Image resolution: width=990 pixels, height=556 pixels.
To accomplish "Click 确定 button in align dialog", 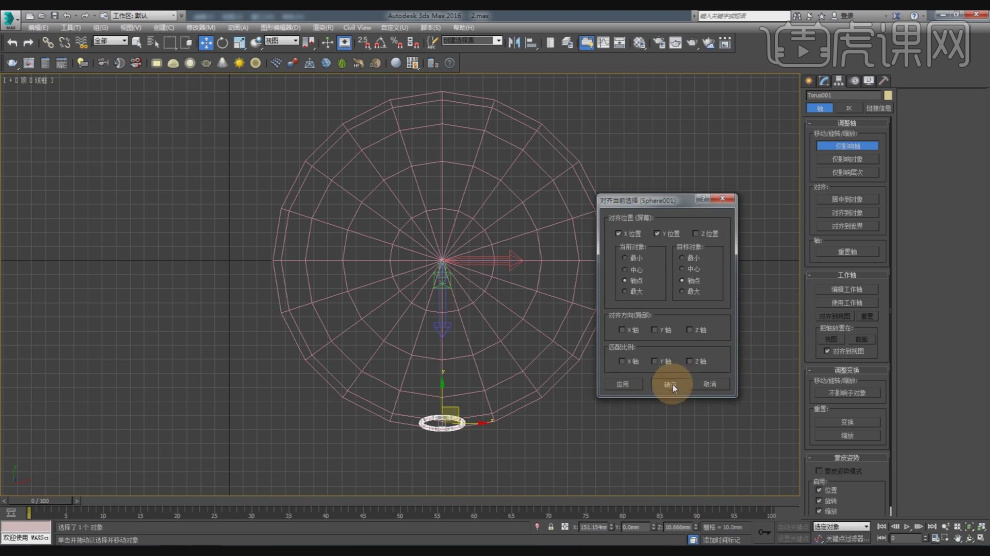I will point(667,383).
